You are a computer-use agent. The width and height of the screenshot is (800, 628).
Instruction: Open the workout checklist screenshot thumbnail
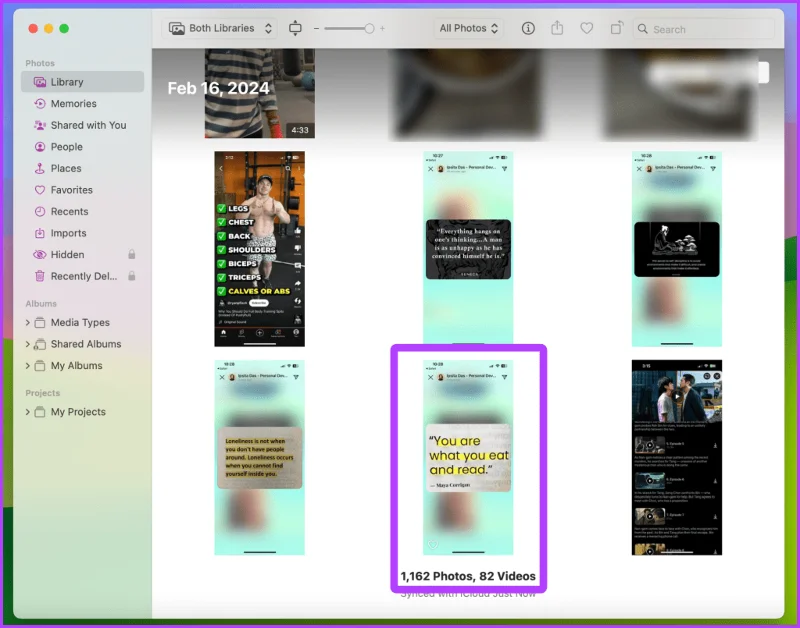[260, 249]
